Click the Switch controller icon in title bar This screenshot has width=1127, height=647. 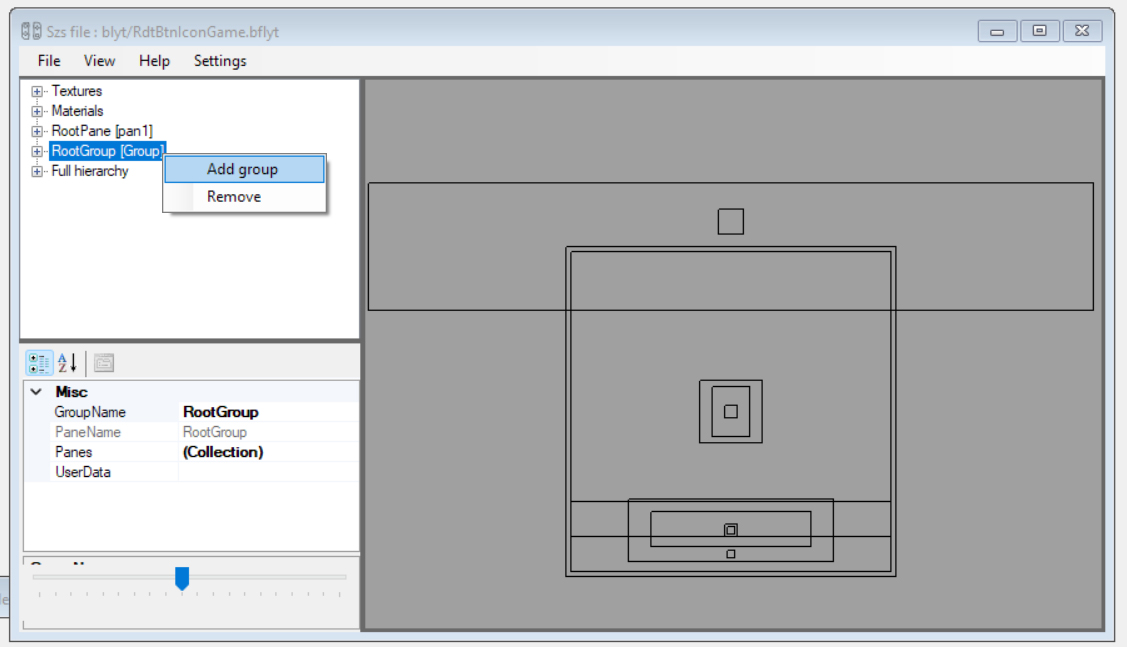pos(31,32)
